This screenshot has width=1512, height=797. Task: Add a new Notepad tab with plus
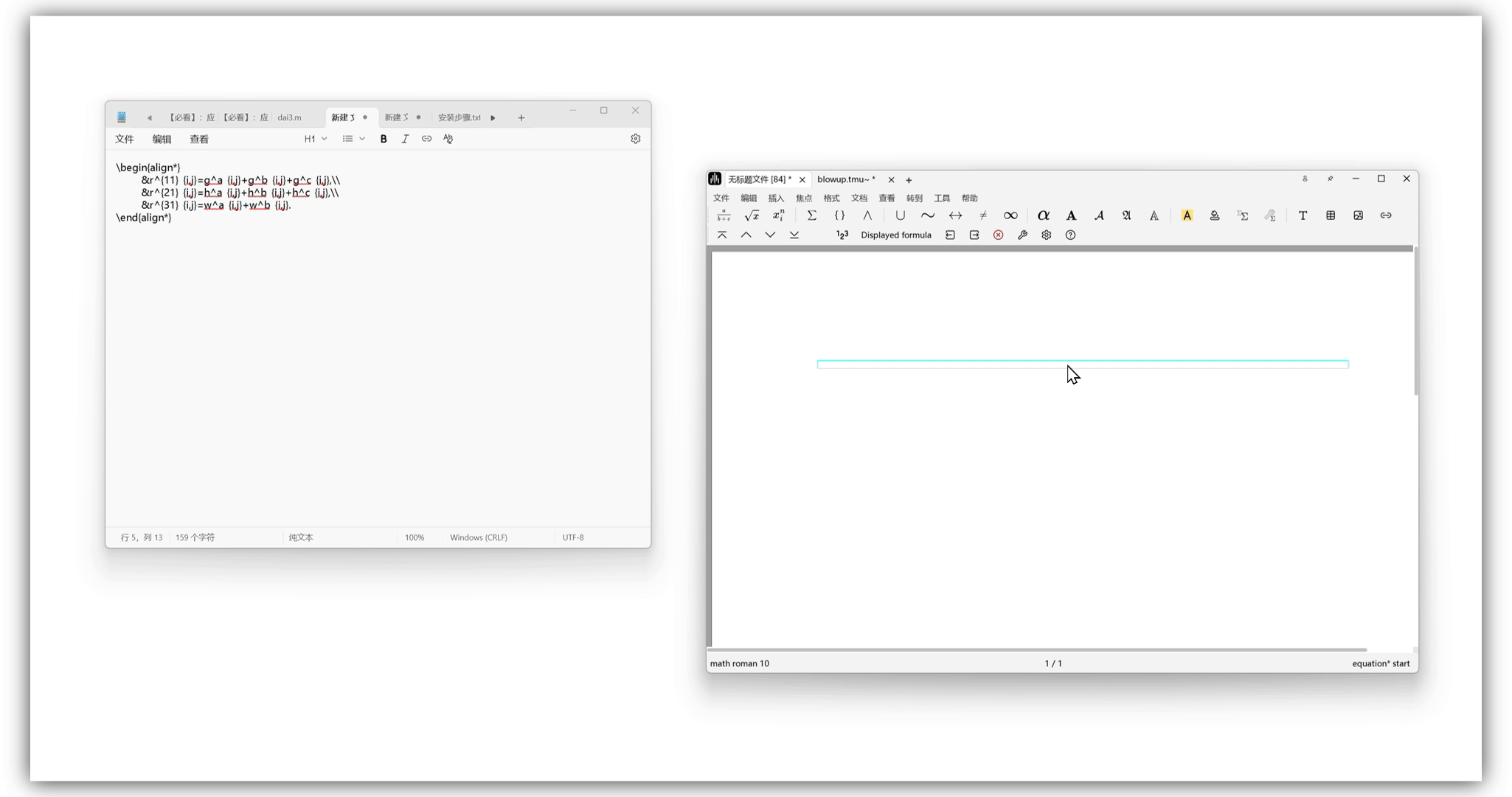click(x=521, y=117)
